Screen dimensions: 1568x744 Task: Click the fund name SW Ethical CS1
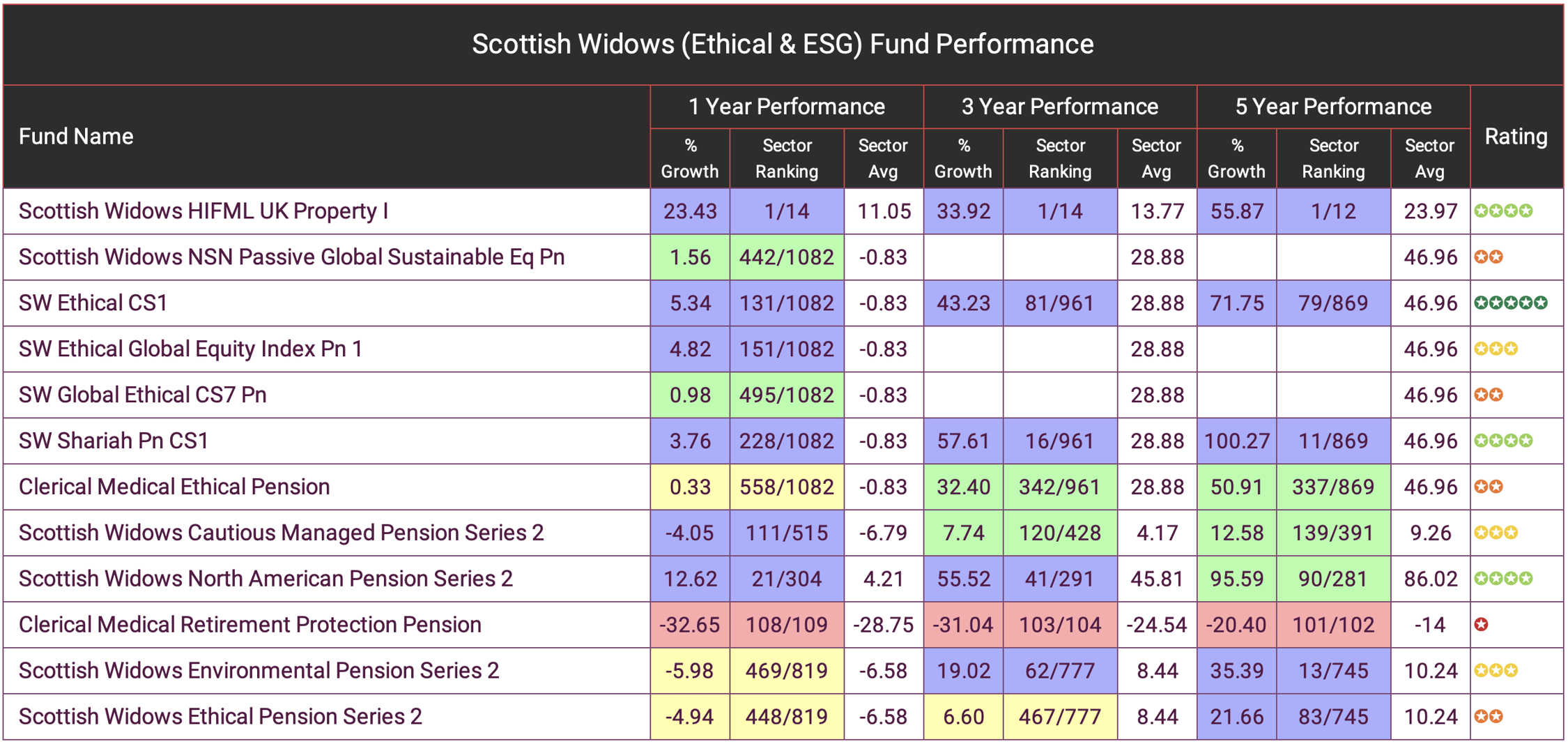point(93,303)
